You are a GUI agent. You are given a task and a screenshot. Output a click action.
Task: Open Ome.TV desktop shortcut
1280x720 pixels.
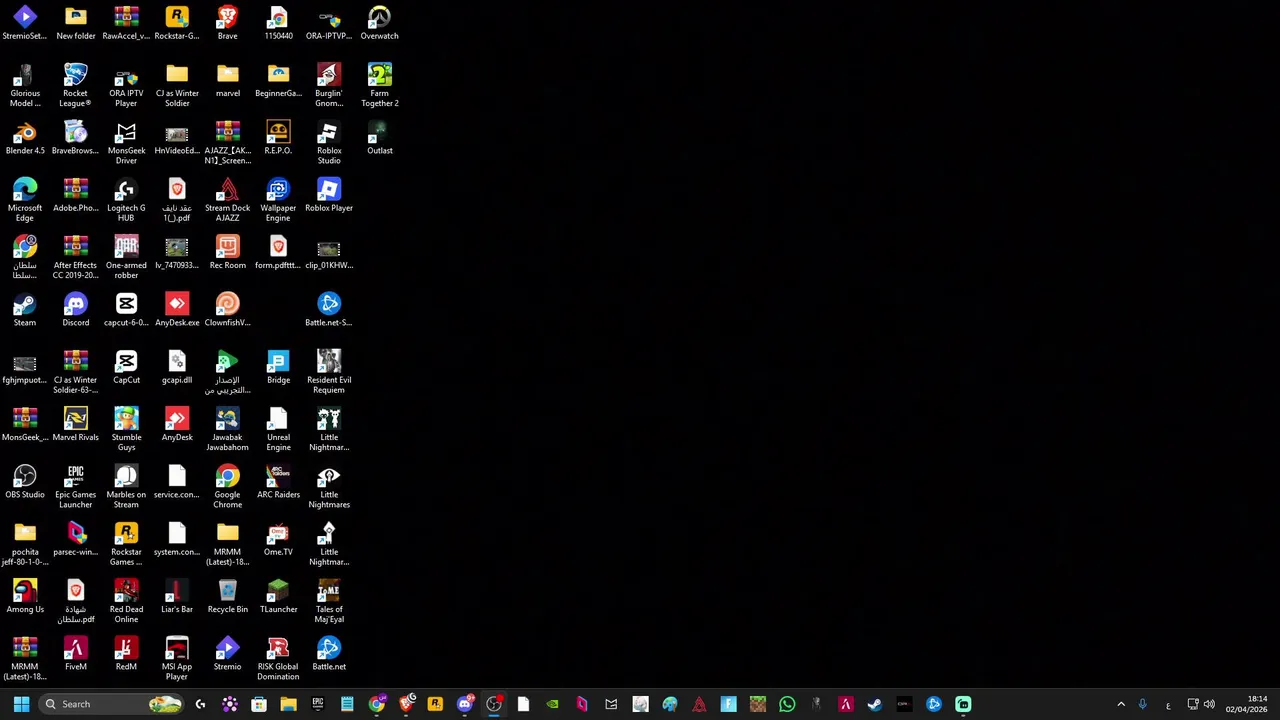[278, 540]
